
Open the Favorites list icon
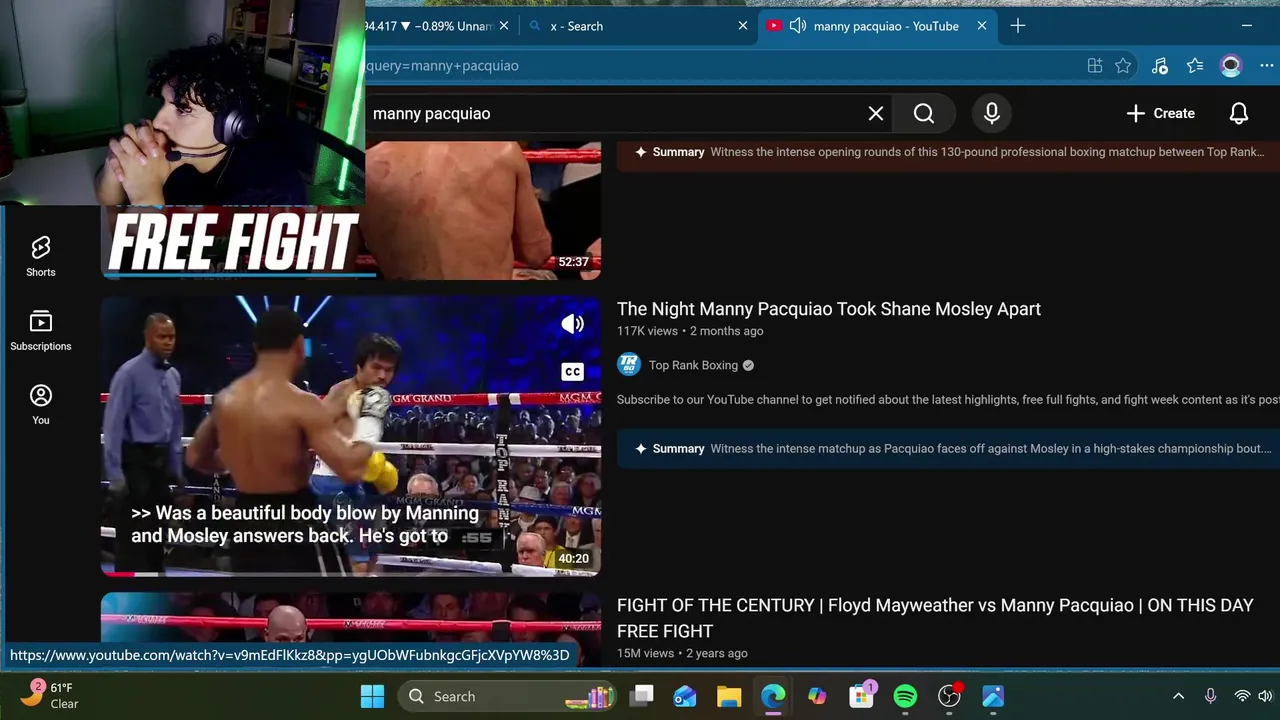coord(1195,66)
